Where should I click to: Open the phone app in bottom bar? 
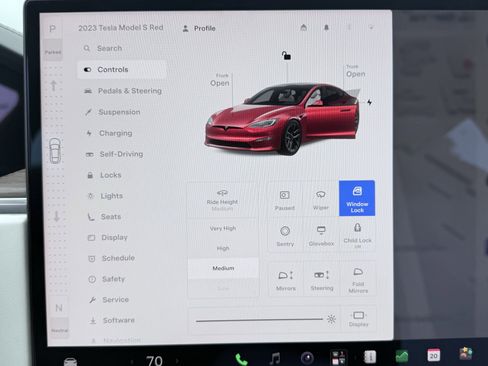242,359
